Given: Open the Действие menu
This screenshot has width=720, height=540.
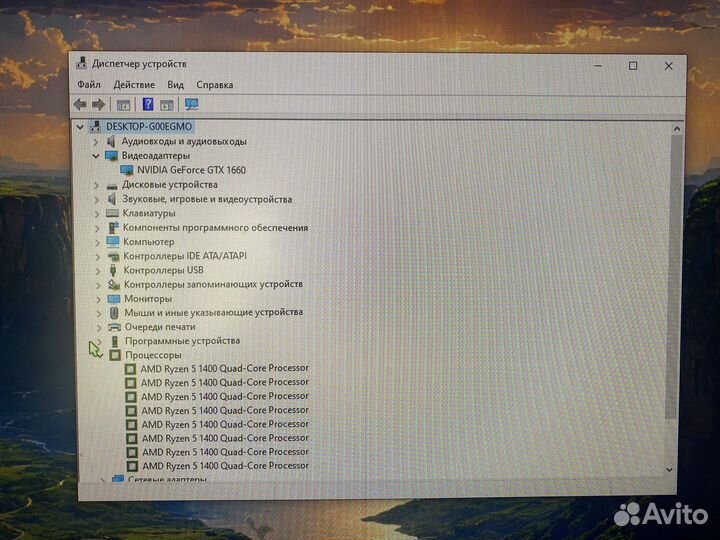Looking at the screenshot, I should point(134,85).
